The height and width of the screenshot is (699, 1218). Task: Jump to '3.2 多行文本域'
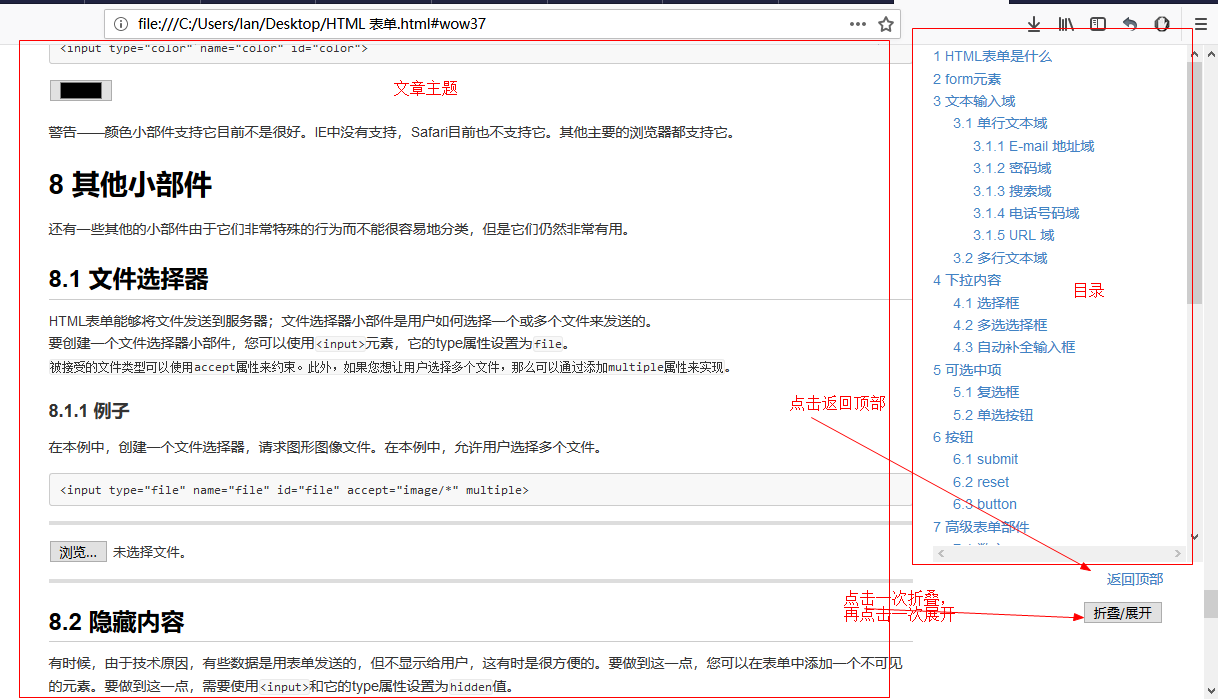pos(1000,258)
